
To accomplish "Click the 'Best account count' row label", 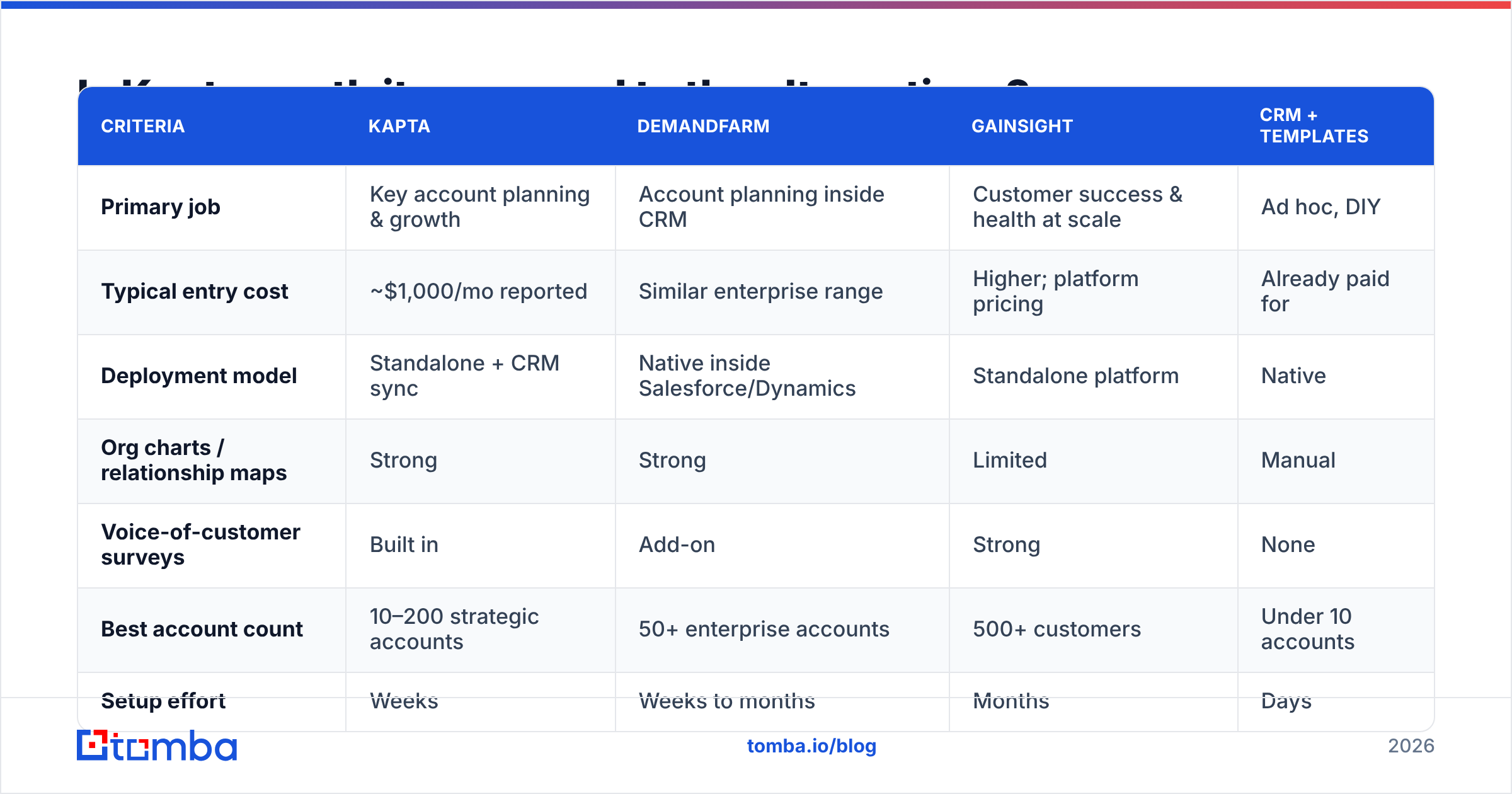I will pos(202,629).
